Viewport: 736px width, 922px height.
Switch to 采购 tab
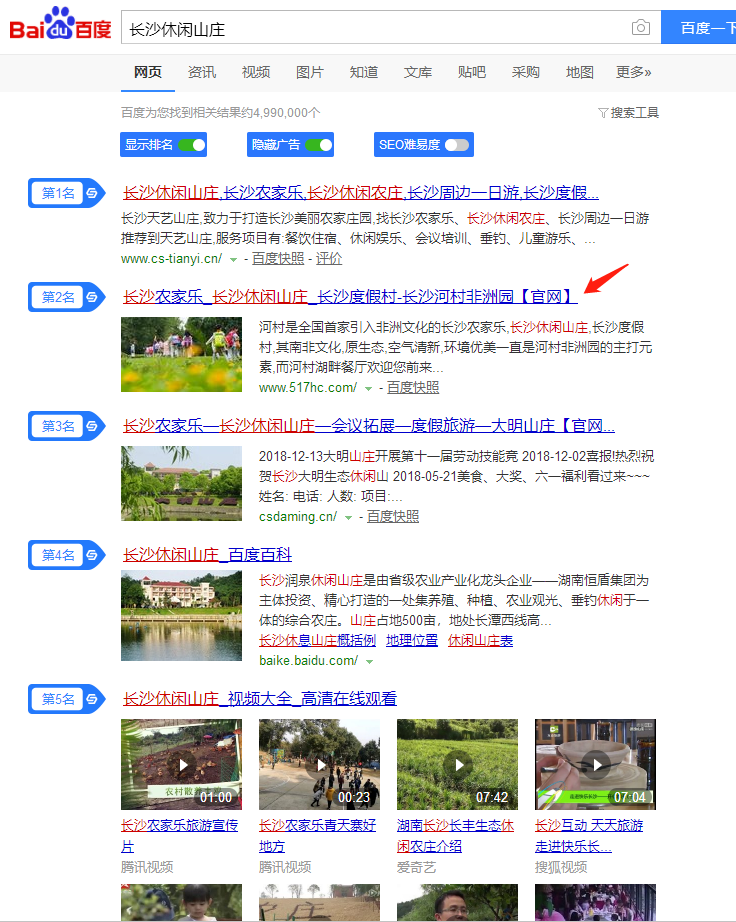tap(526, 72)
